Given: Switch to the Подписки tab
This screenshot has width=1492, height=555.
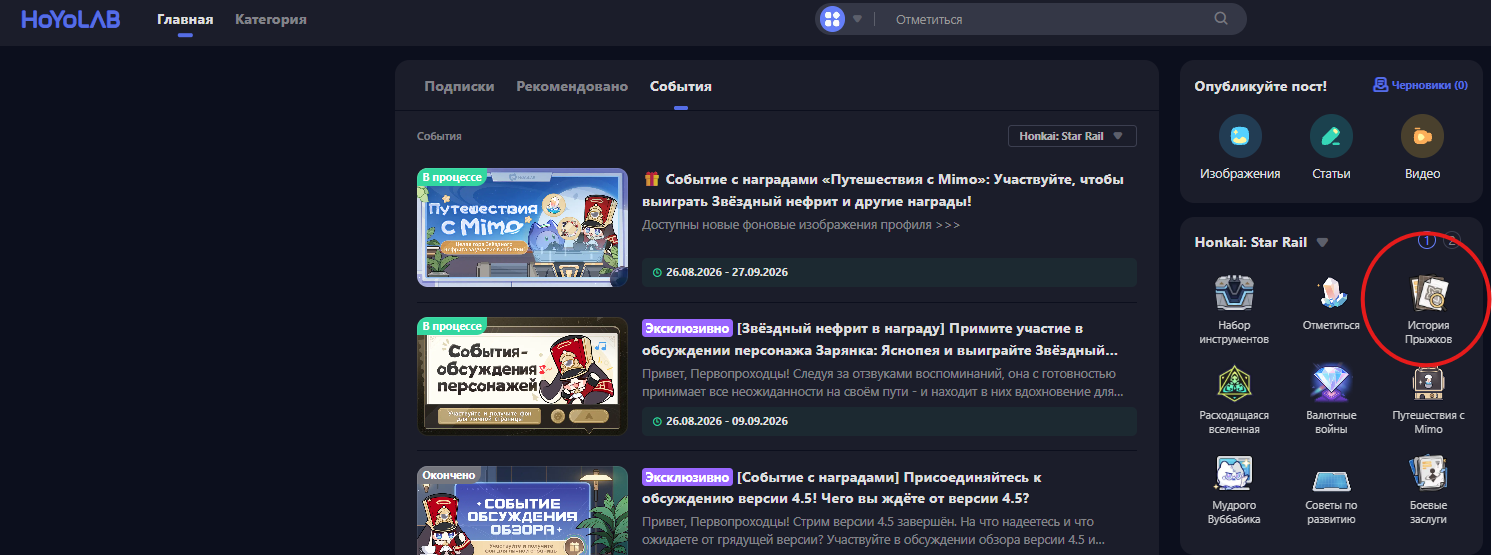Looking at the screenshot, I should (459, 86).
